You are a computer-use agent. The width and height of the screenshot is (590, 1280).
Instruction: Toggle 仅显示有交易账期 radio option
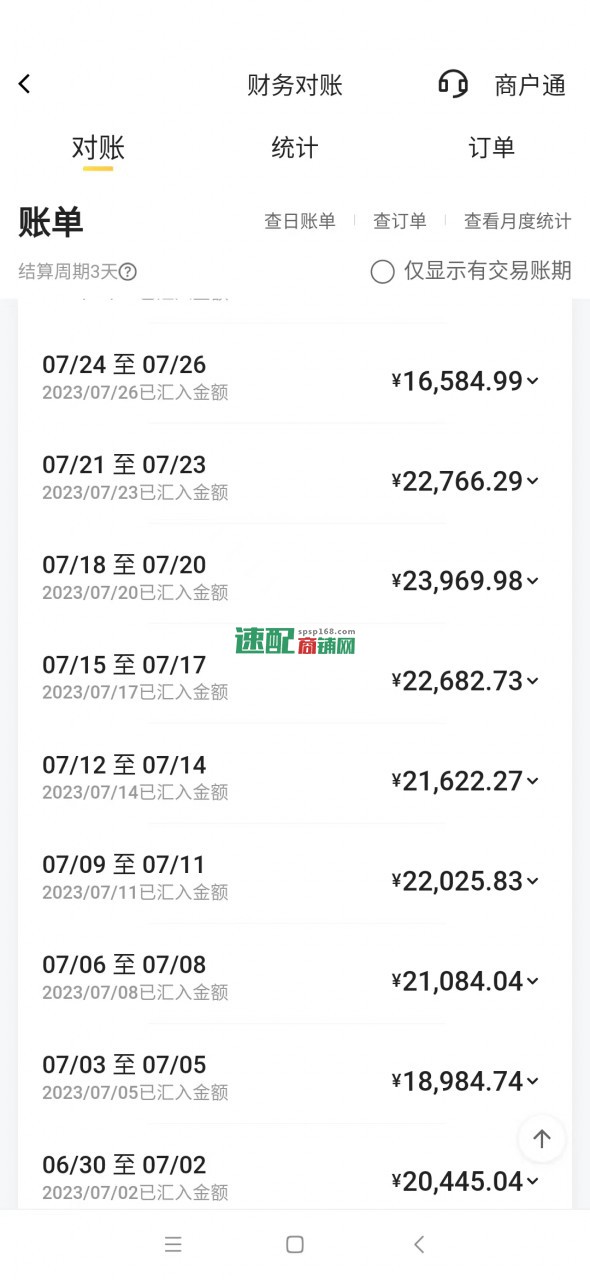click(471, 271)
